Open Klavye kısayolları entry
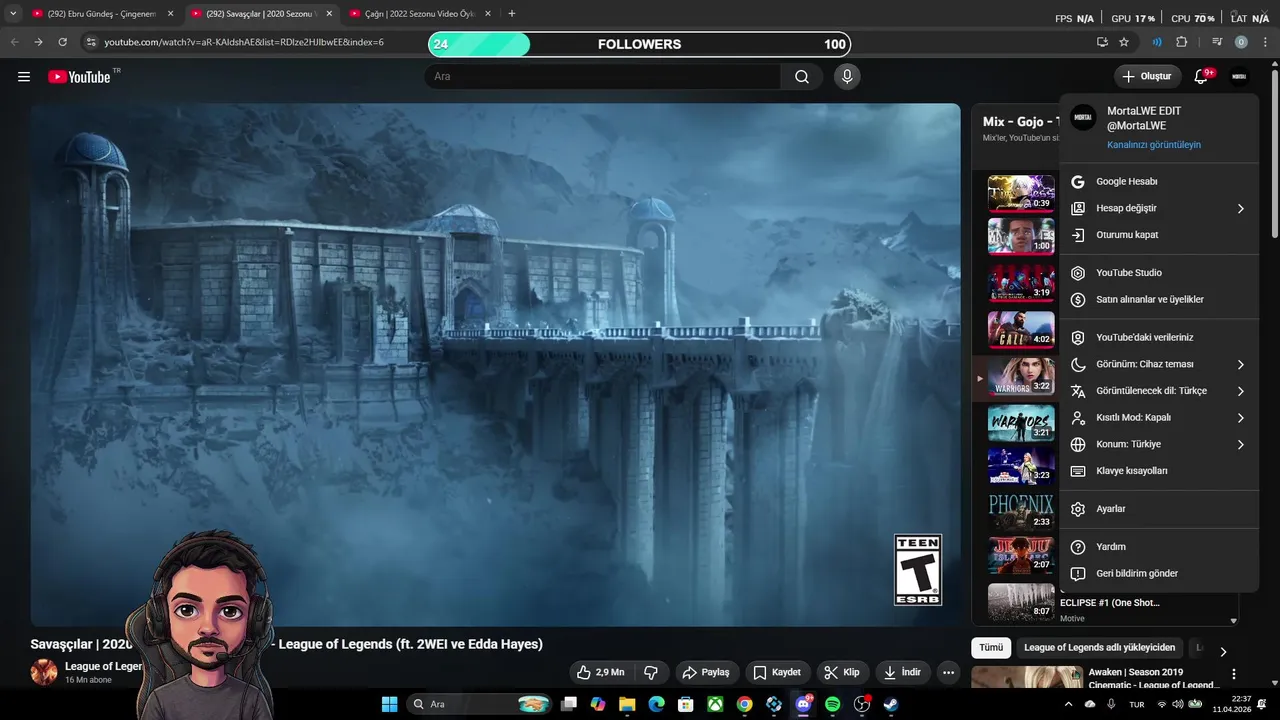This screenshot has width=1280, height=720. pyautogui.click(x=1159, y=471)
